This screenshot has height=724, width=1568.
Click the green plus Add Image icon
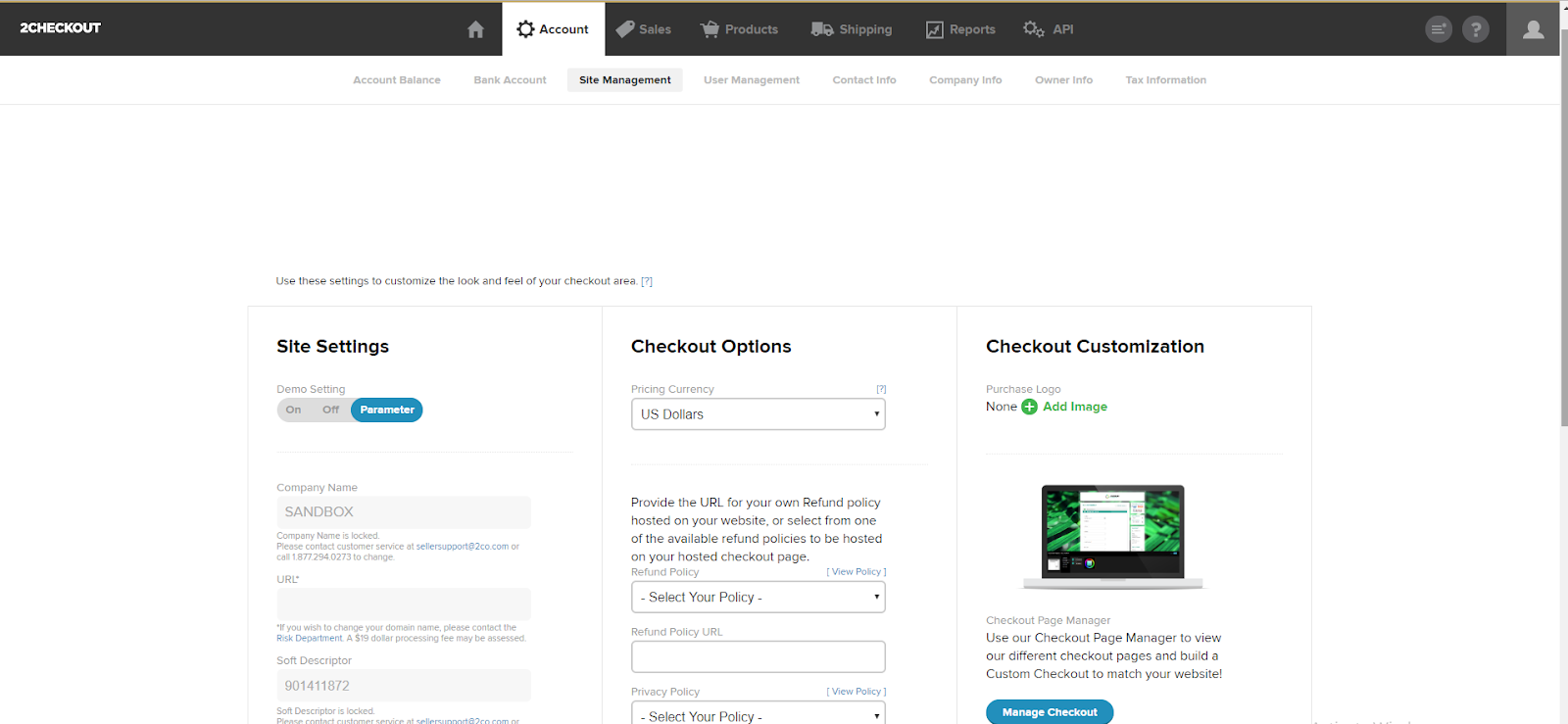click(1029, 407)
